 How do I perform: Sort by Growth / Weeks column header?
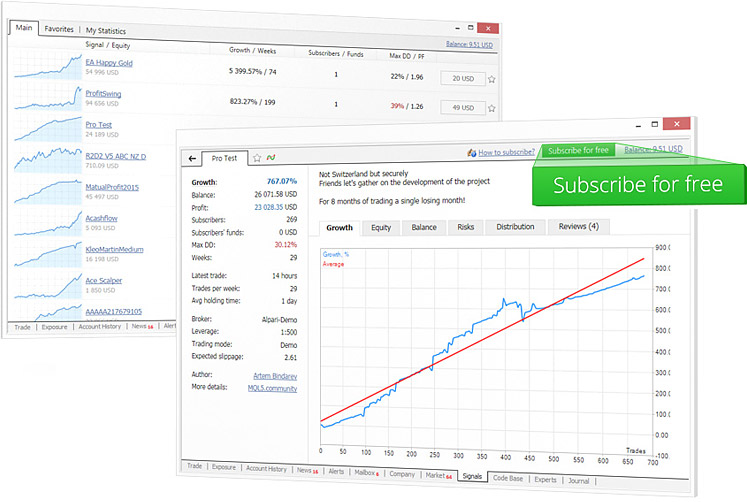point(252,50)
